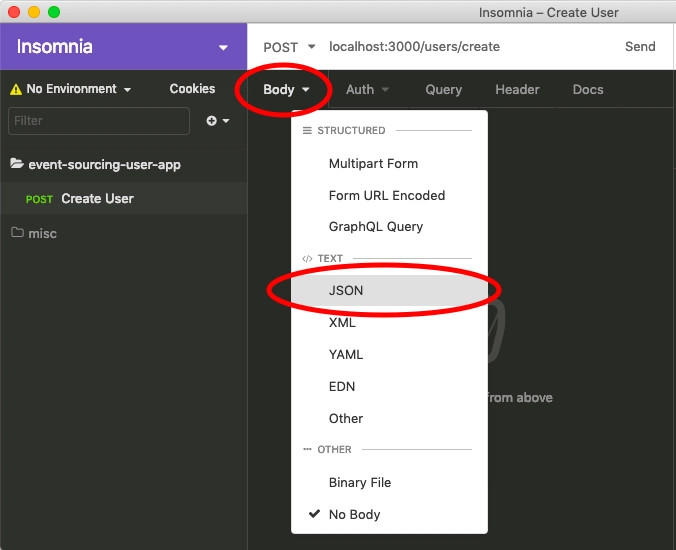Open the POST method dropdown
Screen dimensions: 676x550
[289, 47]
